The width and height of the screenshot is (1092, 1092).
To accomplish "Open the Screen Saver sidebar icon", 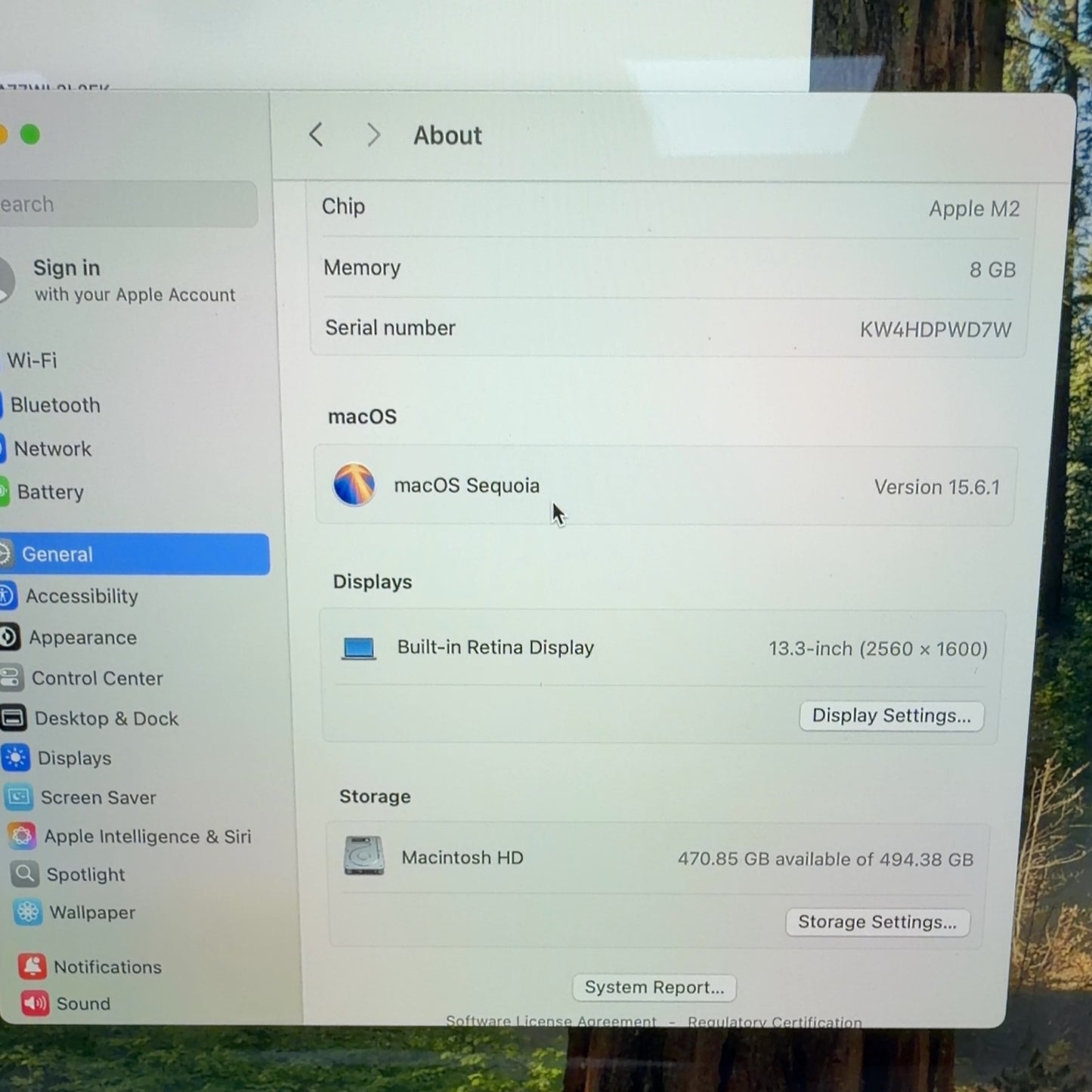I will (18, 797).
